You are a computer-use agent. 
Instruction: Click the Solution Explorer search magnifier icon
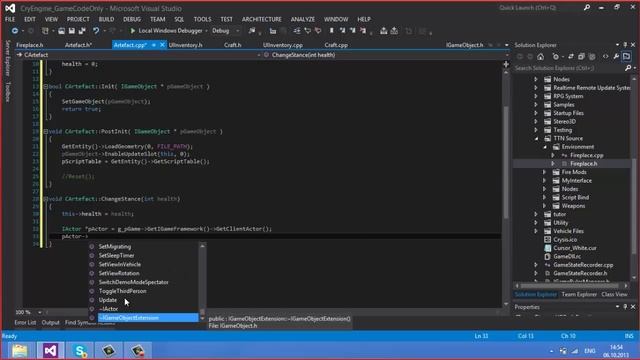[628, 68]
